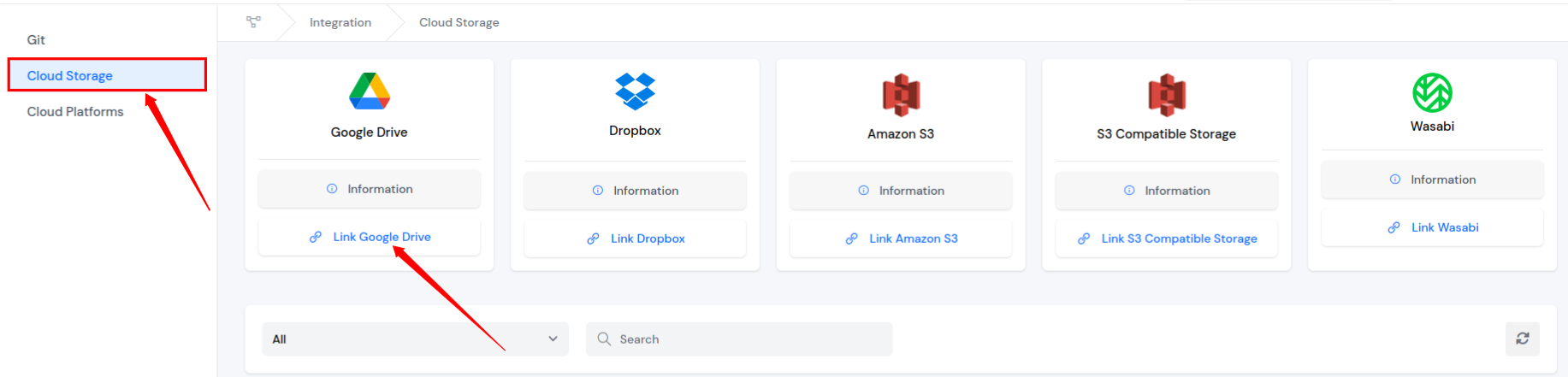Select Cloud Storage in the sidebar
Screen dimensions: 1568x377
coord(70,75)
